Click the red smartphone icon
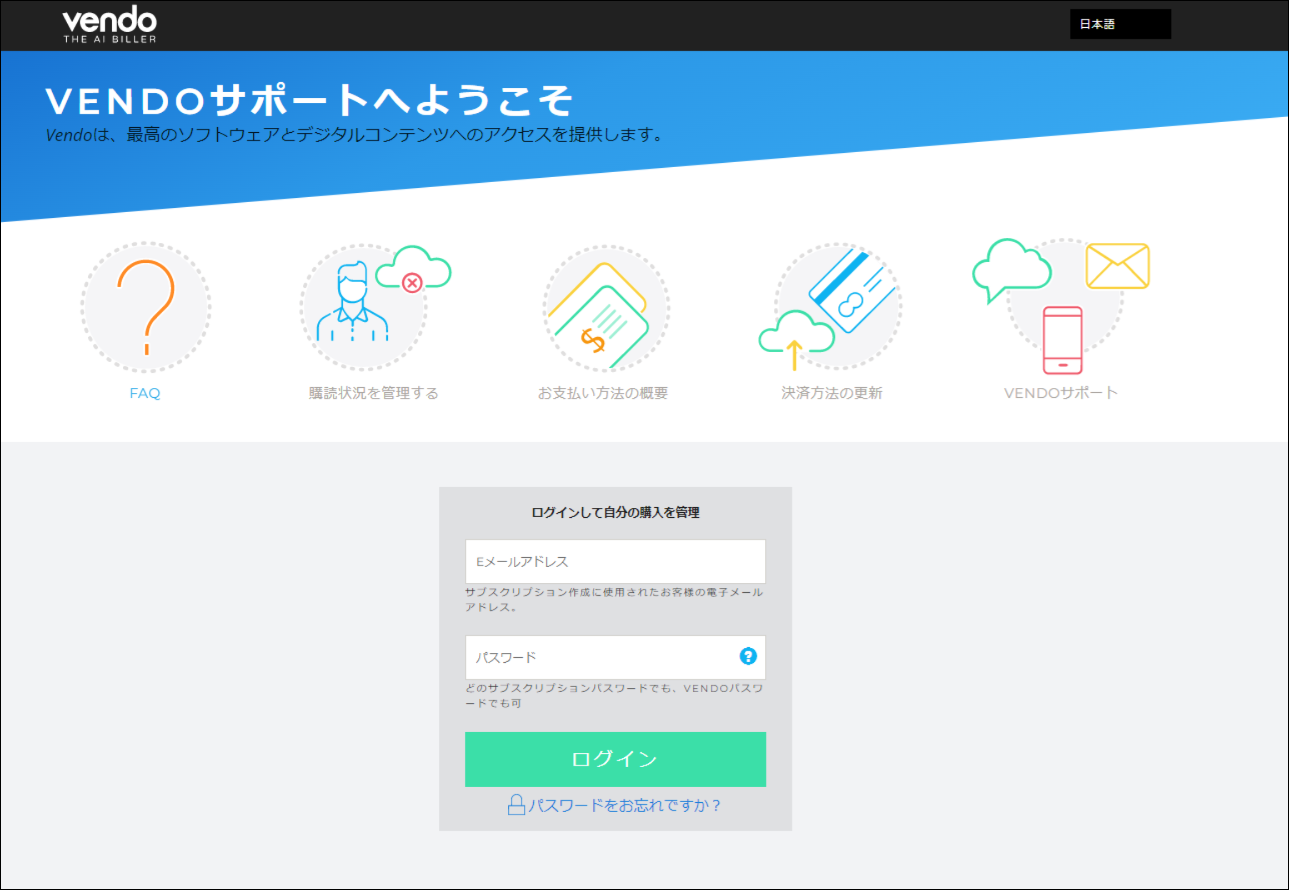The width and height of the screenshot is (1289, 890). (1062, 340)
